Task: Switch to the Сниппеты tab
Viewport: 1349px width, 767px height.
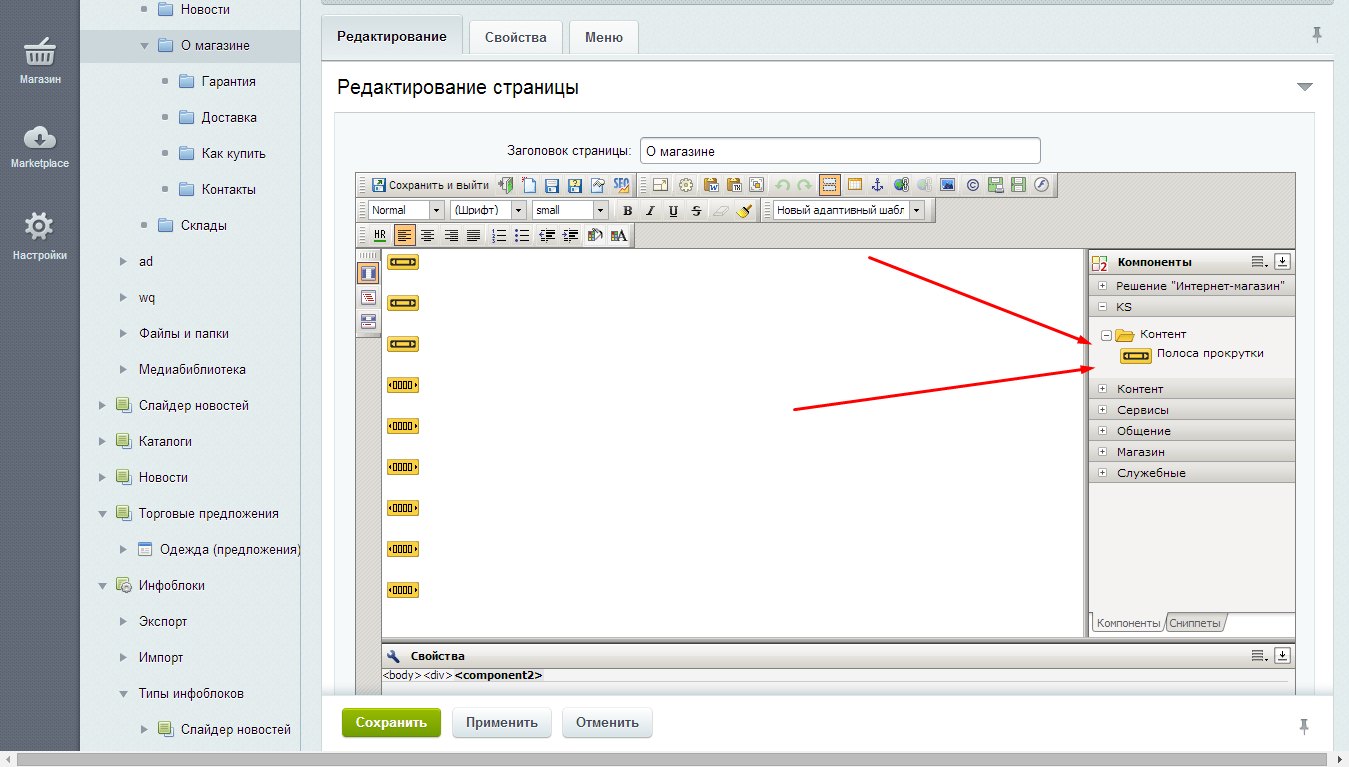Action: (1195, 623)
